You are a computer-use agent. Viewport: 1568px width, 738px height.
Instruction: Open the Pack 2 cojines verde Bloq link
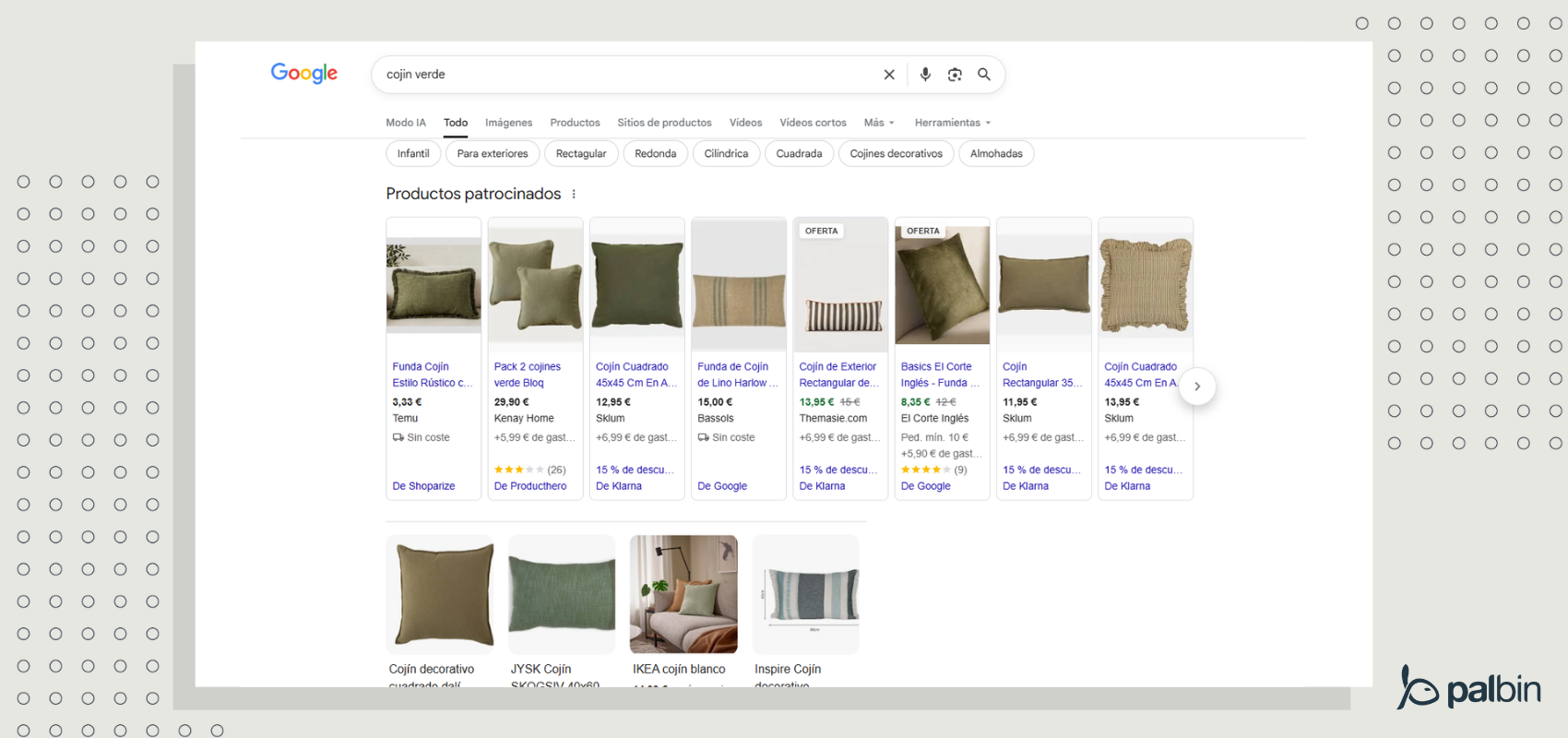coord(527,375)
